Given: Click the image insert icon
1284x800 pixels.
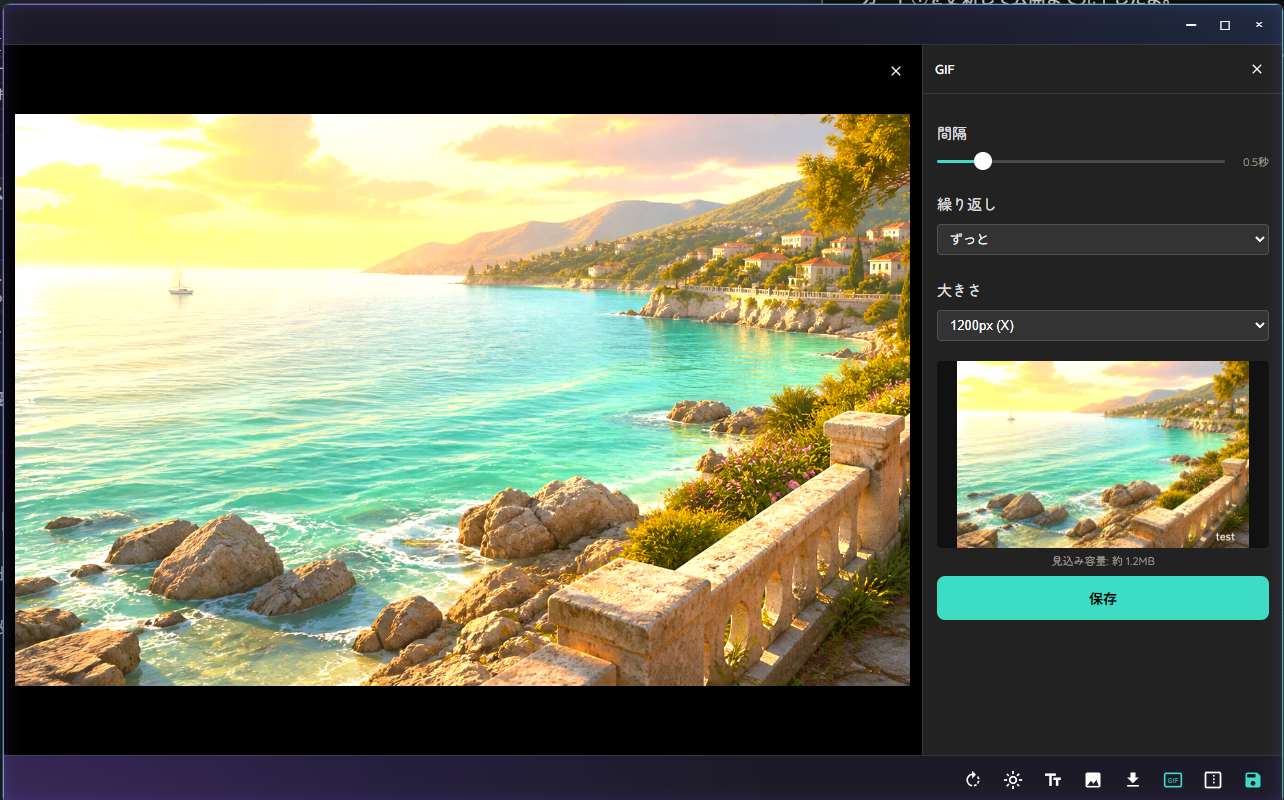Looking at the screenshot, I should [1093, 780].
